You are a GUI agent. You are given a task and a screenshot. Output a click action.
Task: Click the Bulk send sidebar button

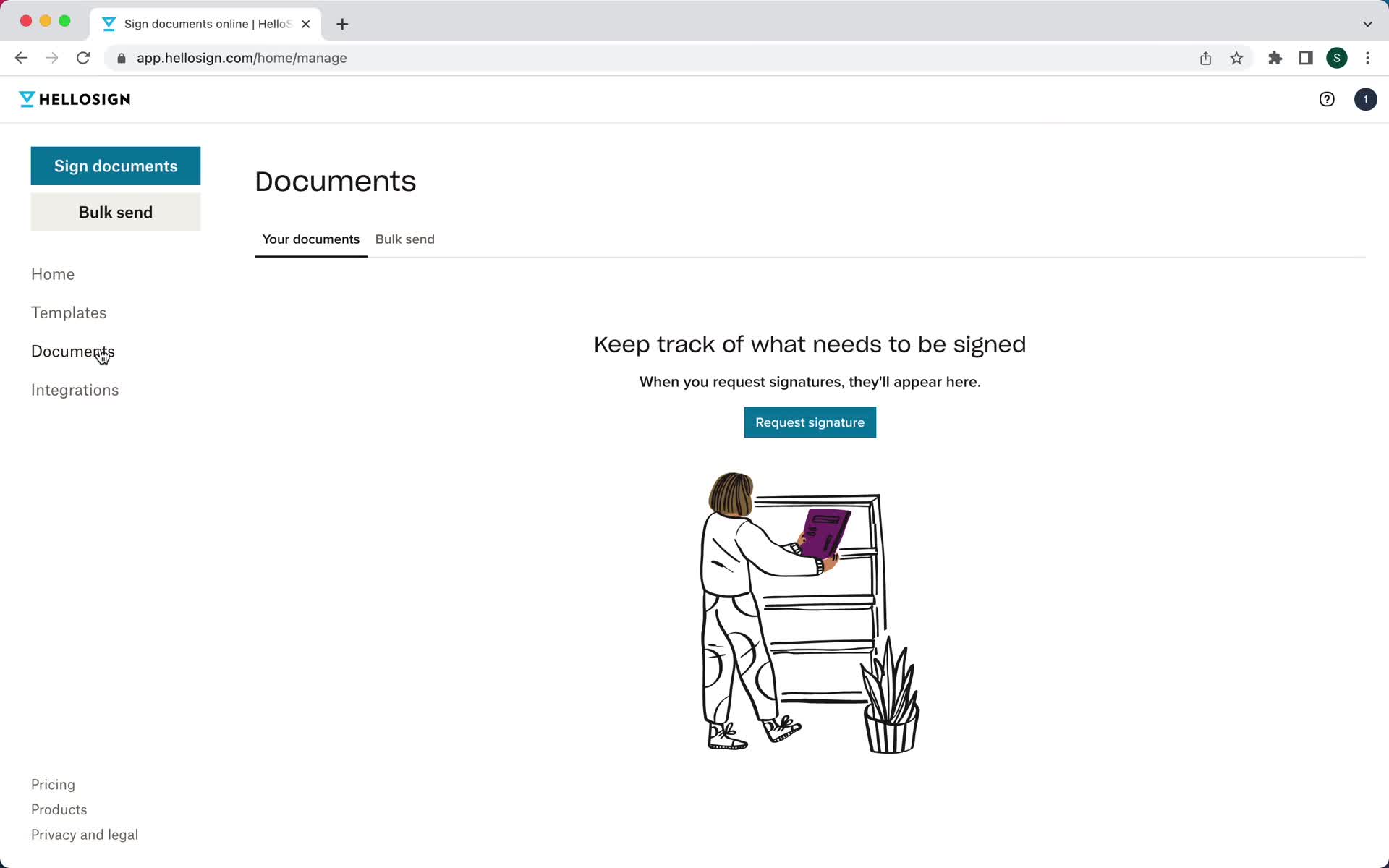[116, 211]
